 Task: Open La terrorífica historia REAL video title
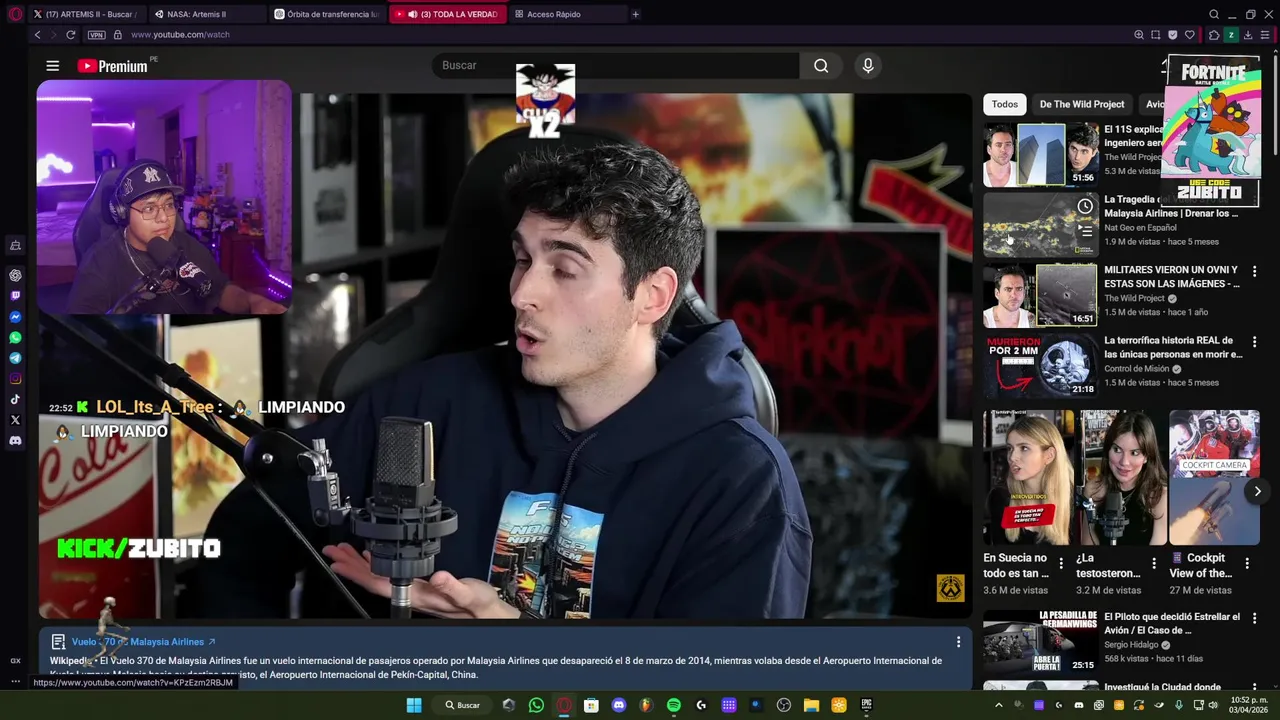(1173, 347)
